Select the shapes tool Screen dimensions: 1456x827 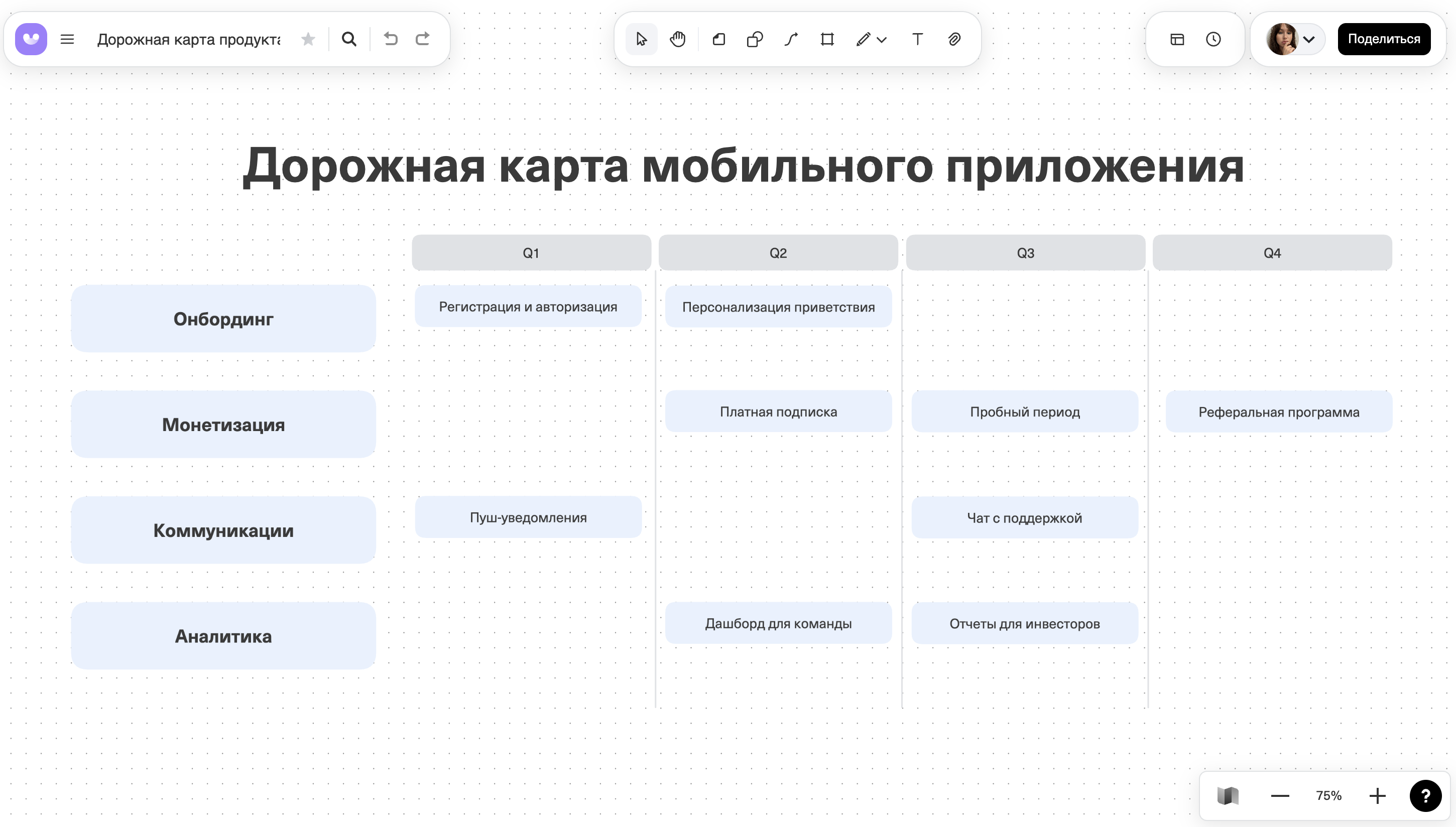pos(755,39)
